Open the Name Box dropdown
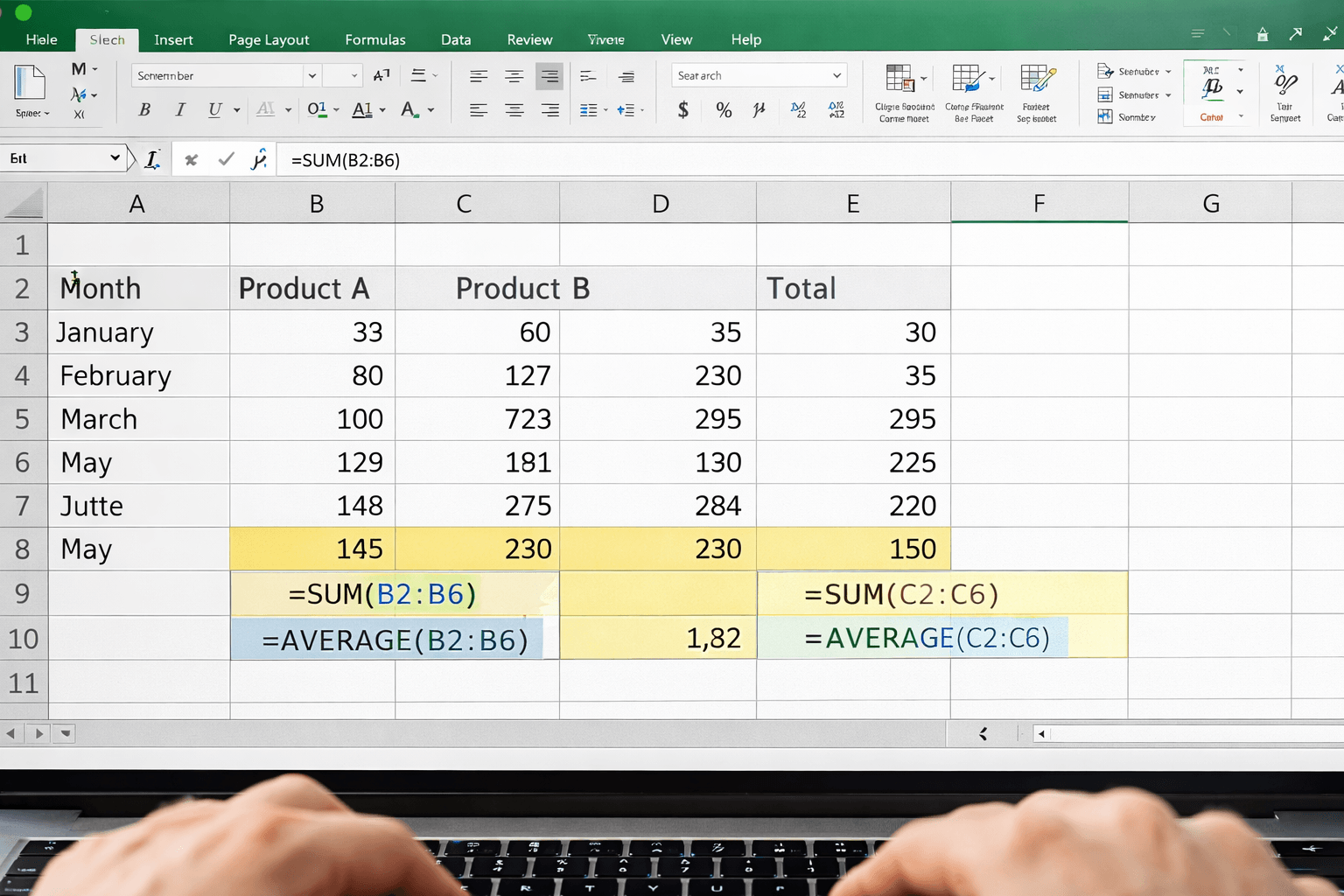This screenshot has height=896, width=1344. point(114,157)
